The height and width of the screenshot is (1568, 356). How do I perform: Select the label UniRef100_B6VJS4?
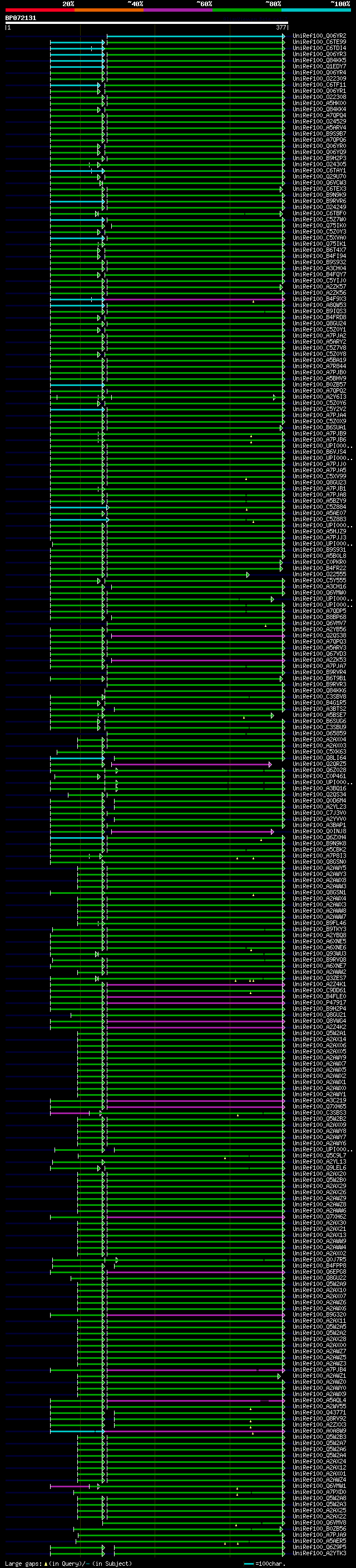point(319,452)
